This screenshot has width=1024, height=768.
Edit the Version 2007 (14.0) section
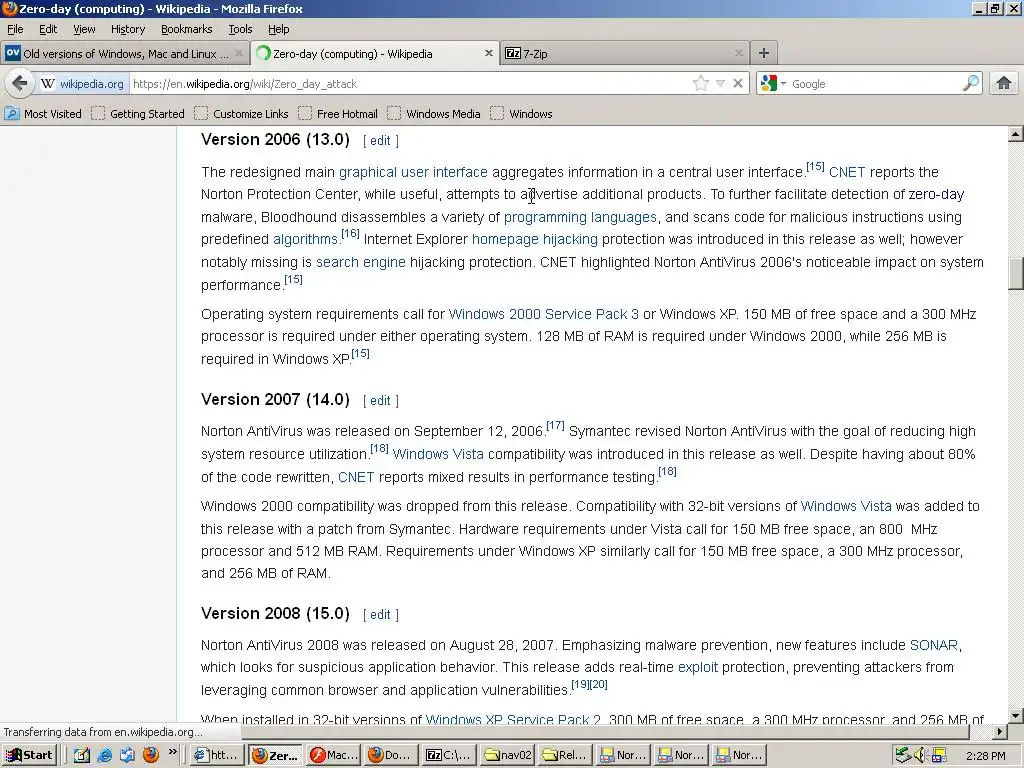[x=380, y=400]
